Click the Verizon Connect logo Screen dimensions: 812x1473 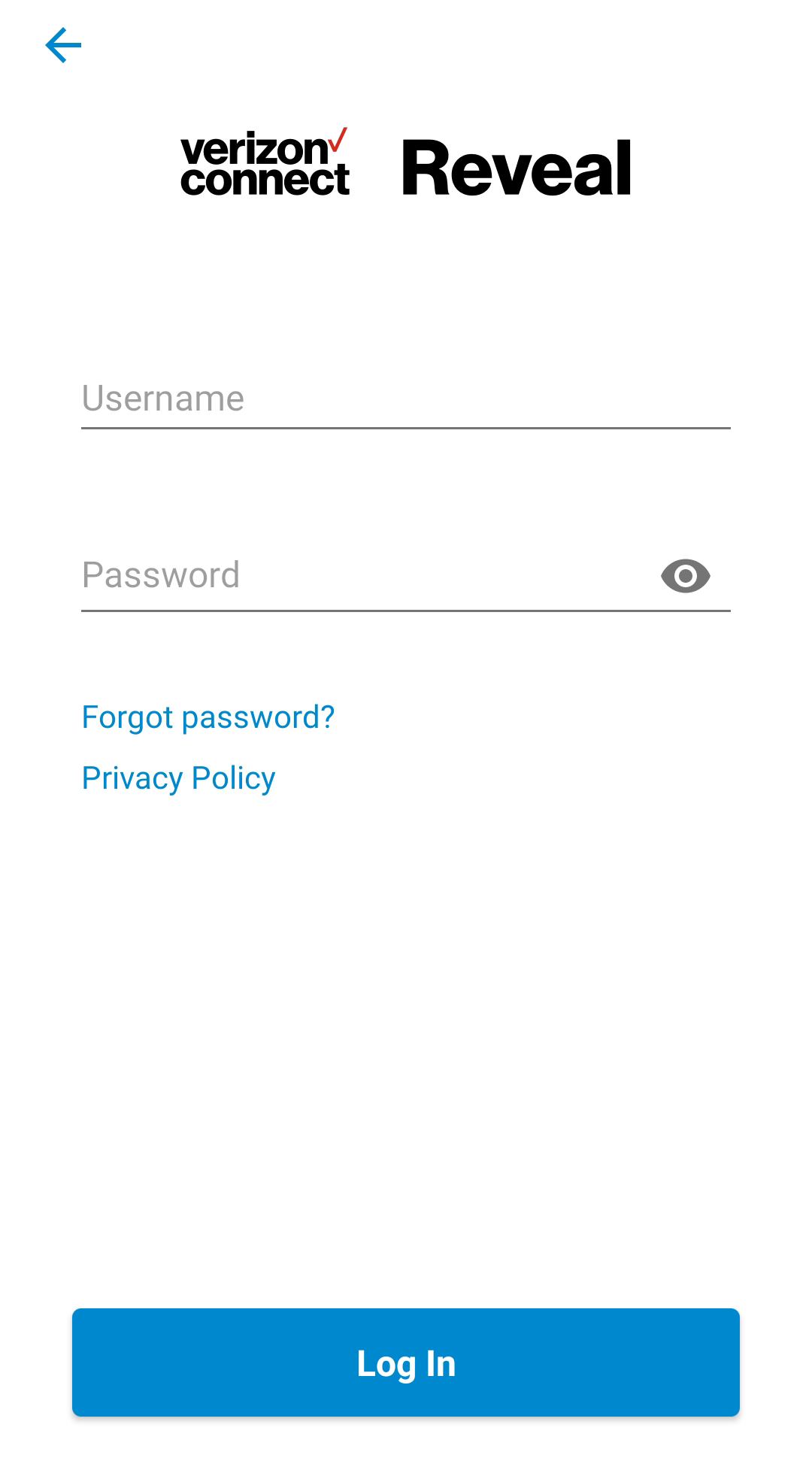pos(265,165)
